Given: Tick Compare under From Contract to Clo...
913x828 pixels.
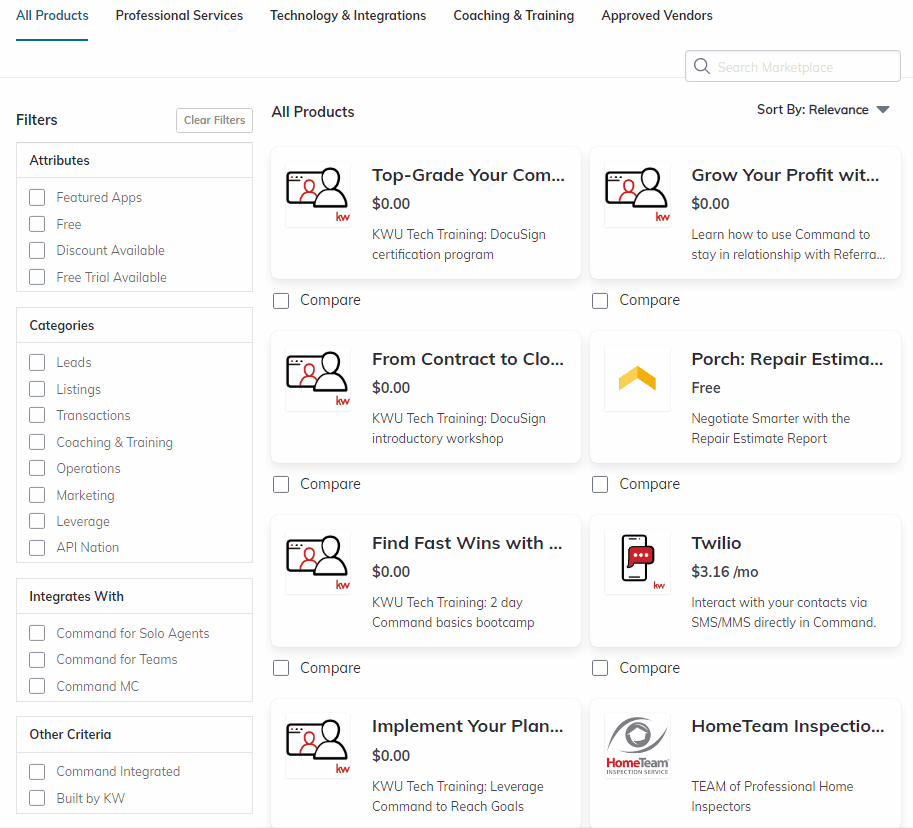Looking at the screenshot, I should coord(281,484).
